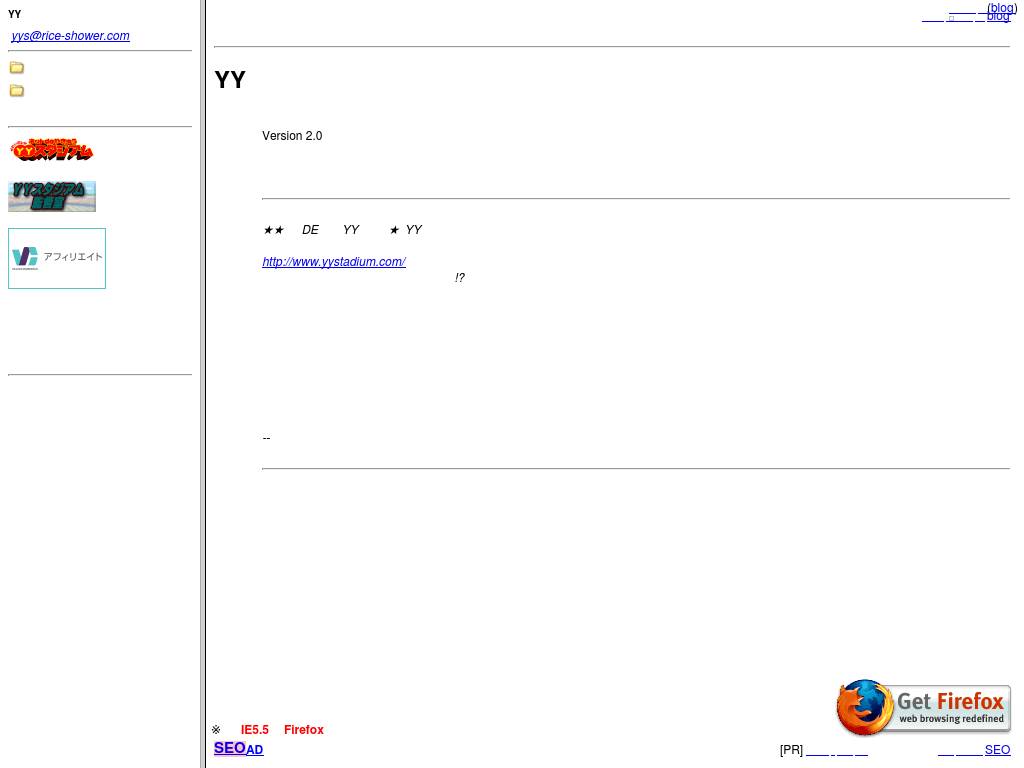This screenshot has width=1024, height=768.
Task: Click the red YY Stadium banner logo
Action: coord(52,151)
